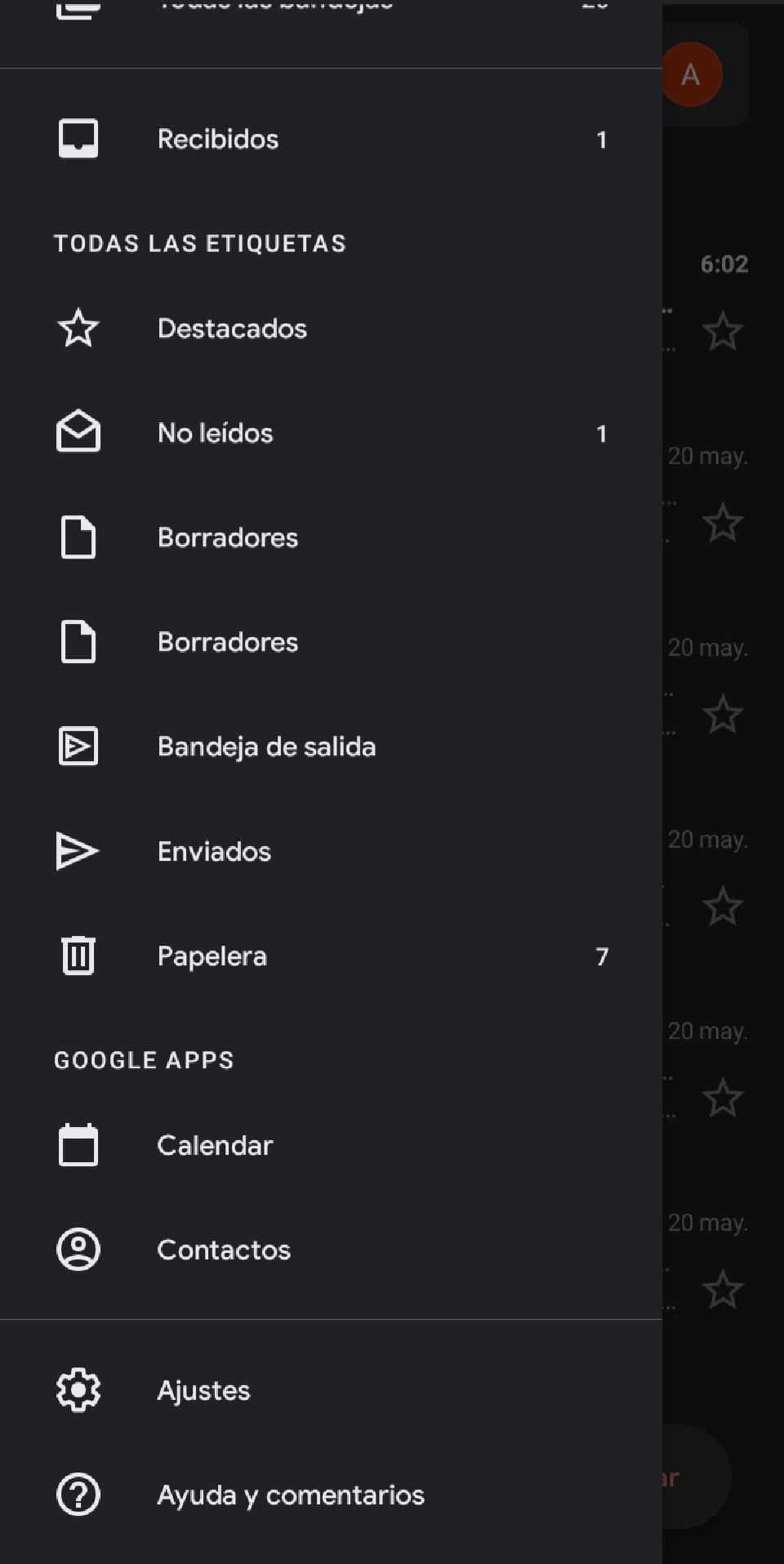Open the Bandeja de salida label
The image size is (784, 1564).
[x=266, y=746]
